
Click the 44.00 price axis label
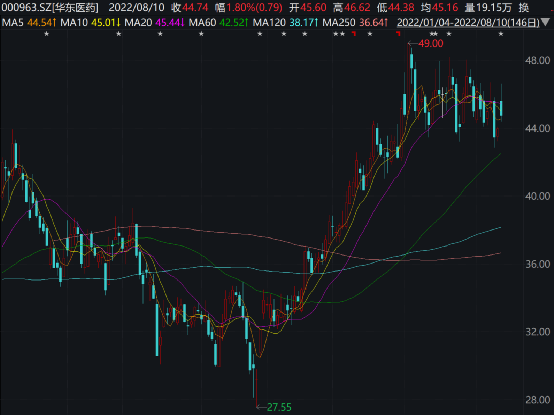[537, 128]
